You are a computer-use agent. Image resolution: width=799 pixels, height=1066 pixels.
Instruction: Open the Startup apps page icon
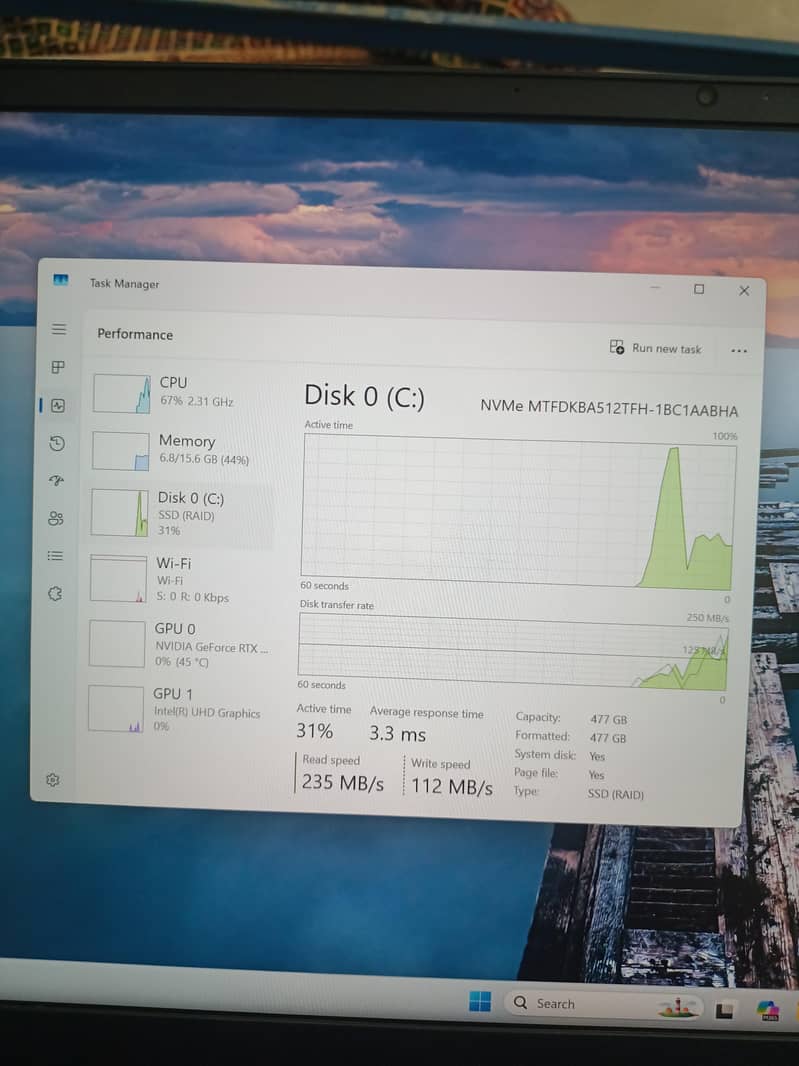[x=56, y=481]
